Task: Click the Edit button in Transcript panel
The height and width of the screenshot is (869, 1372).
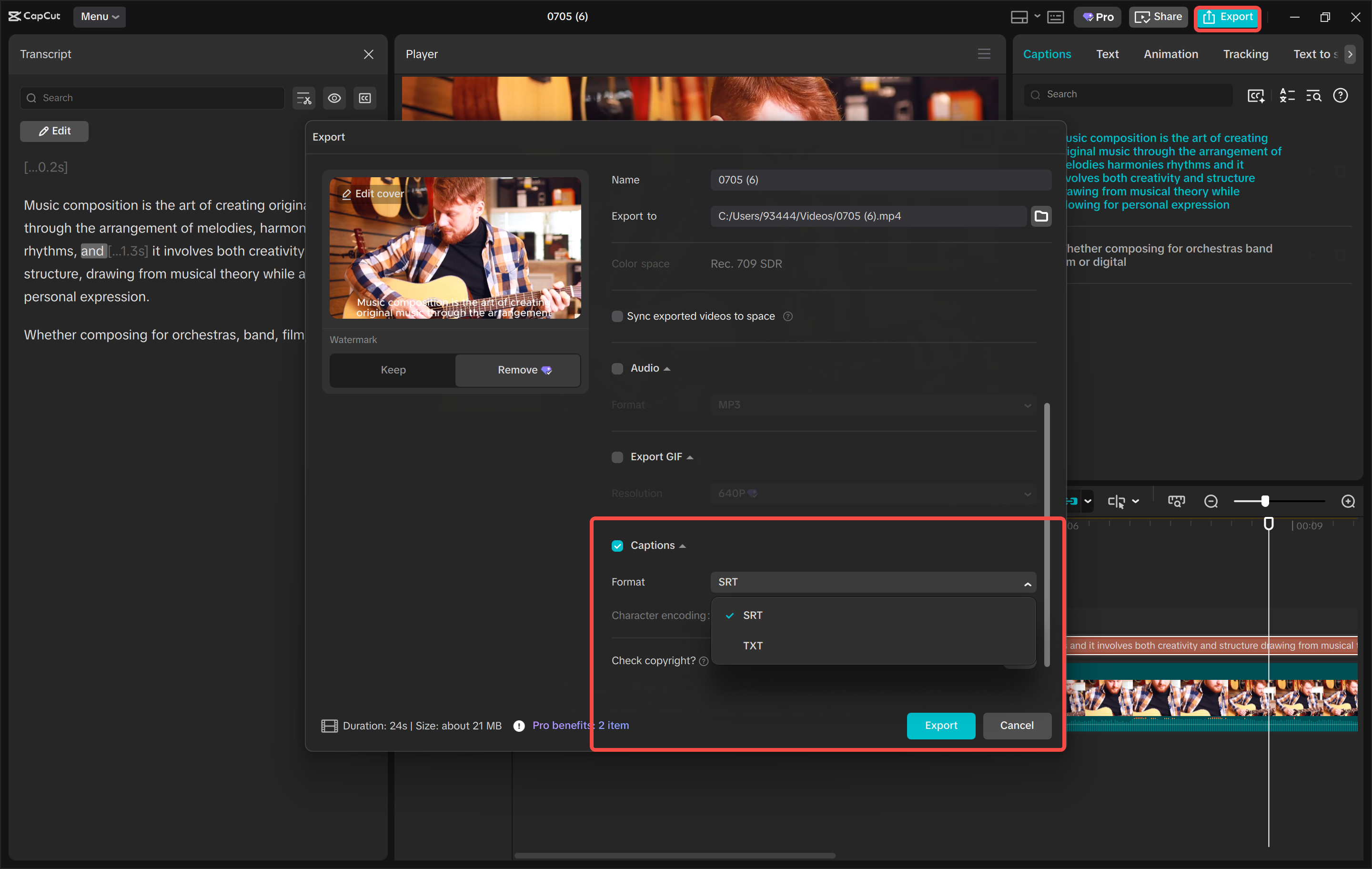Action: pyautogui.click(x=54, y=131)
